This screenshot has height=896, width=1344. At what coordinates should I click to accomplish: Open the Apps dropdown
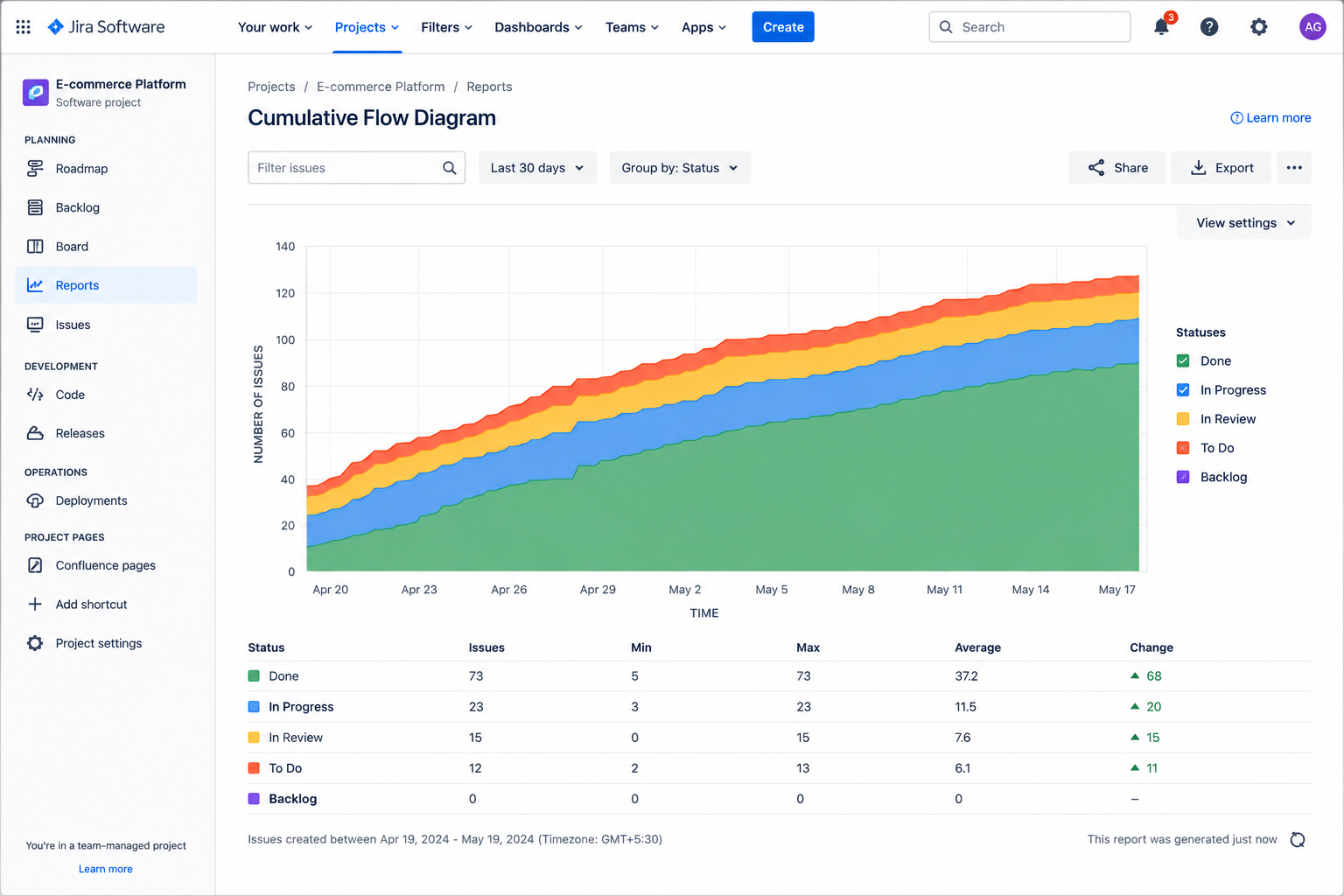(x=703, y=27)
